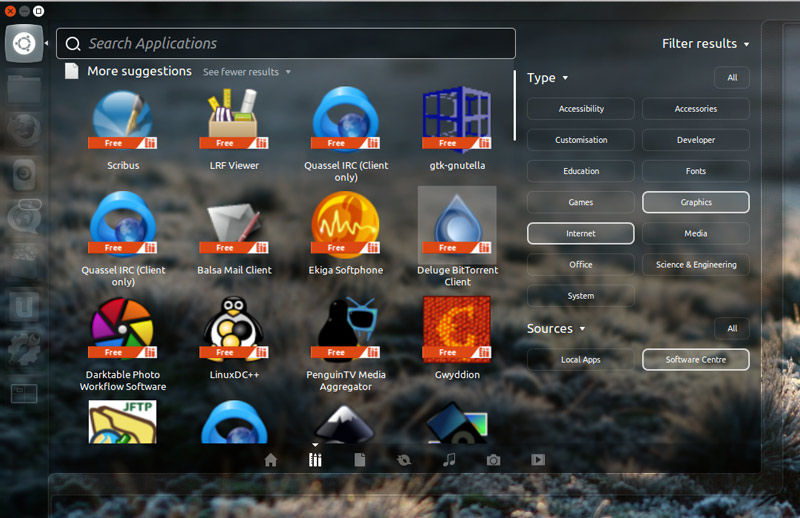The width and height of the screenshot is (800, 518).
Task: Select Deluge BitTorrent Client icon
Action: coord(457,225)
